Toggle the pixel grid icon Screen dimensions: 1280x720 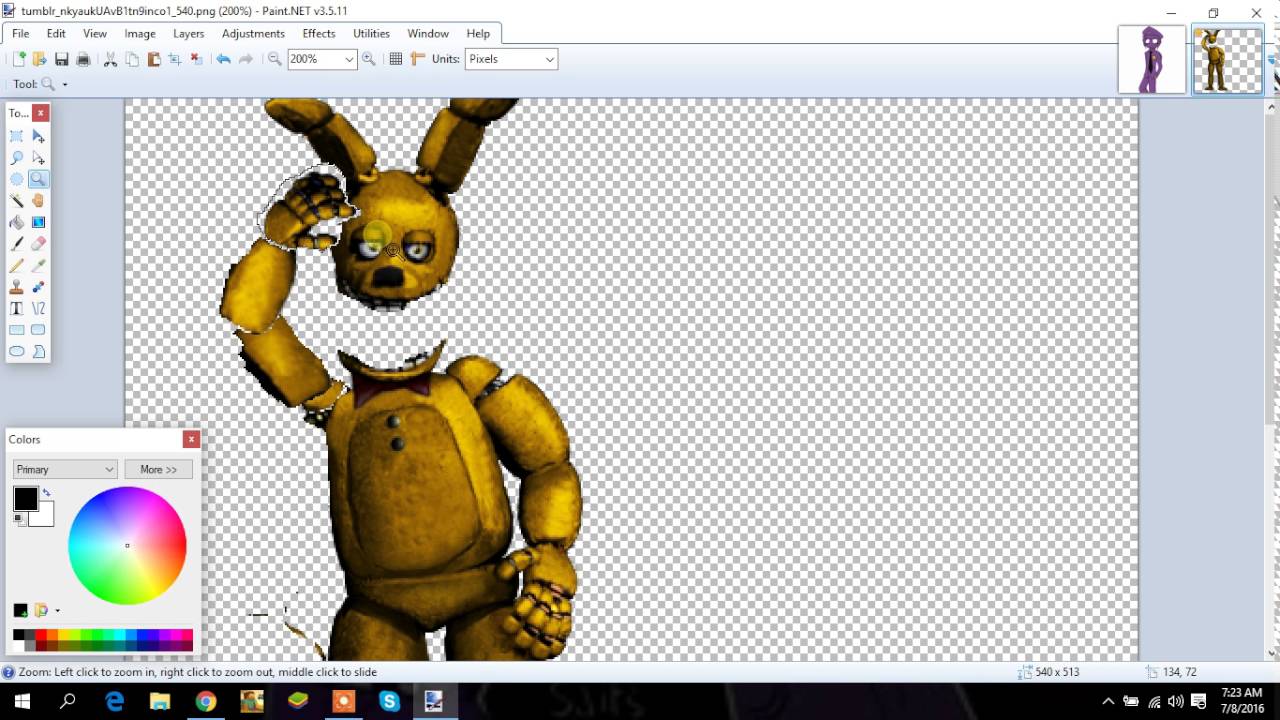396,59
